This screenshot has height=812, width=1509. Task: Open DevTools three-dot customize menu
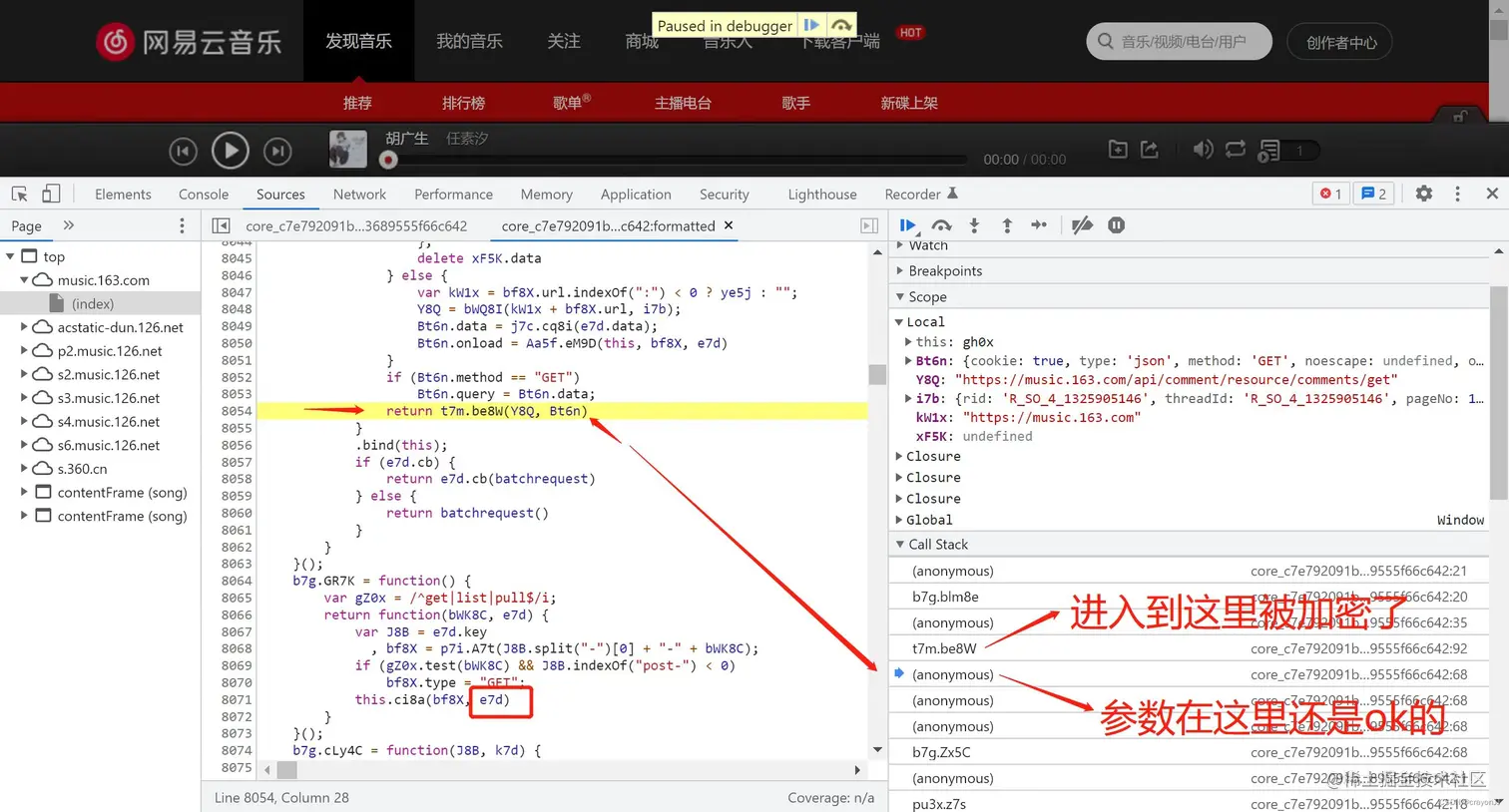pos(1457,194)
